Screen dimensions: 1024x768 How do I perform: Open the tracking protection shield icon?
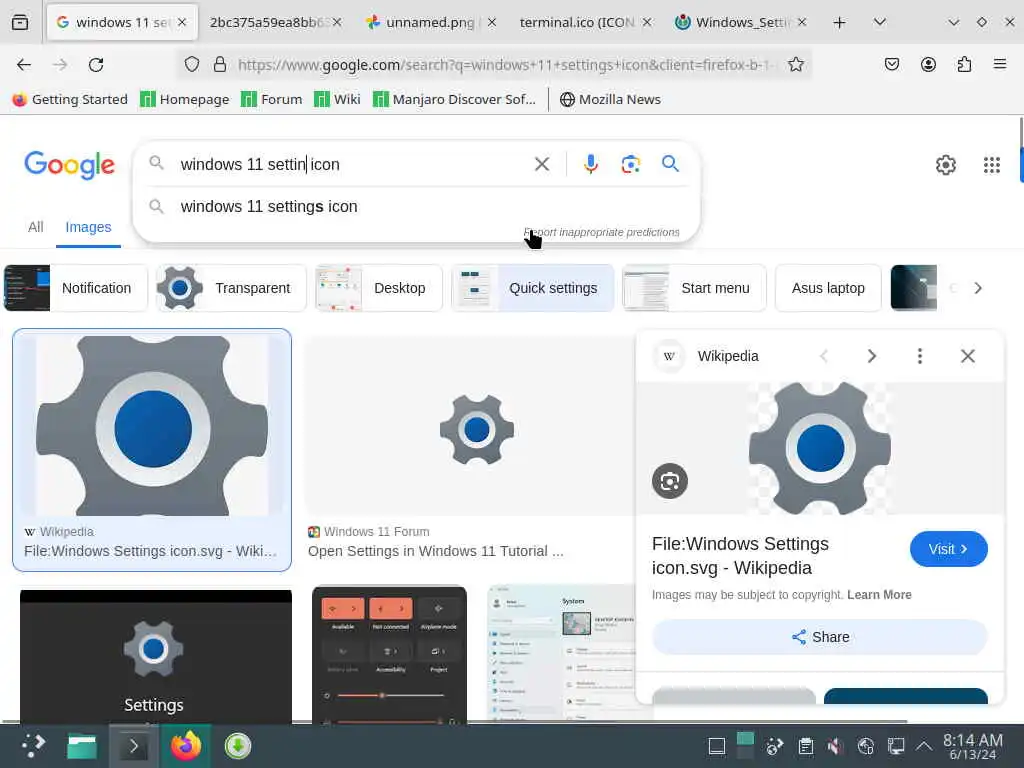191,64
